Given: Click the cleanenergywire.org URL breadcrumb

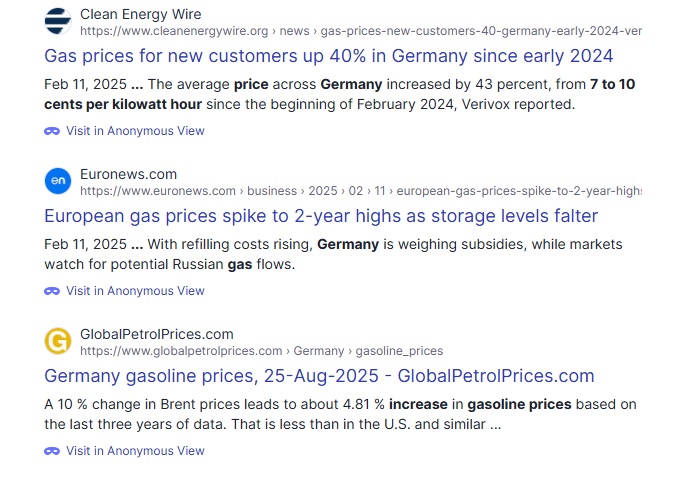Looking at the screenshot, I should [360, 31].
